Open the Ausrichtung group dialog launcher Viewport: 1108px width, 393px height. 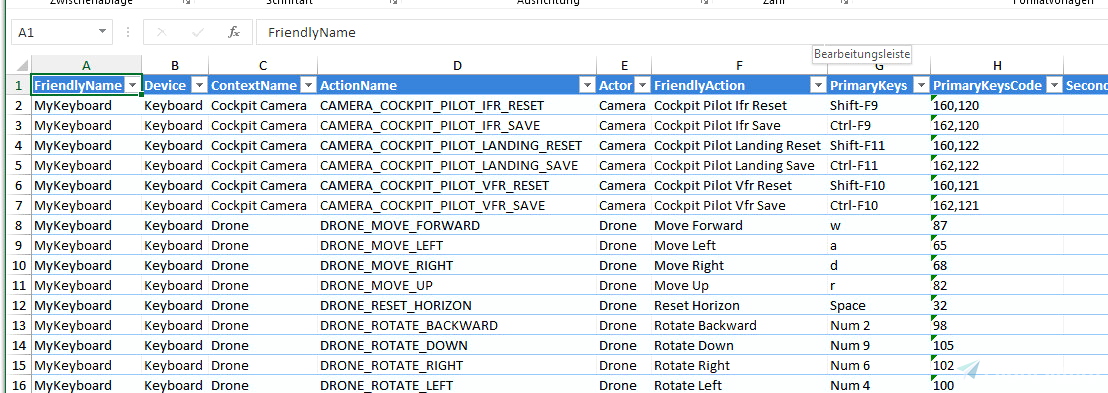(705, 3)
